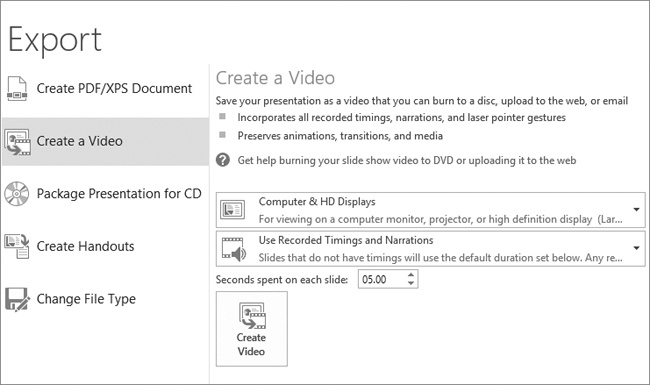Click inside the seconds per slide field
Viewport: 650px width, 385px height.
pos(382,279)
